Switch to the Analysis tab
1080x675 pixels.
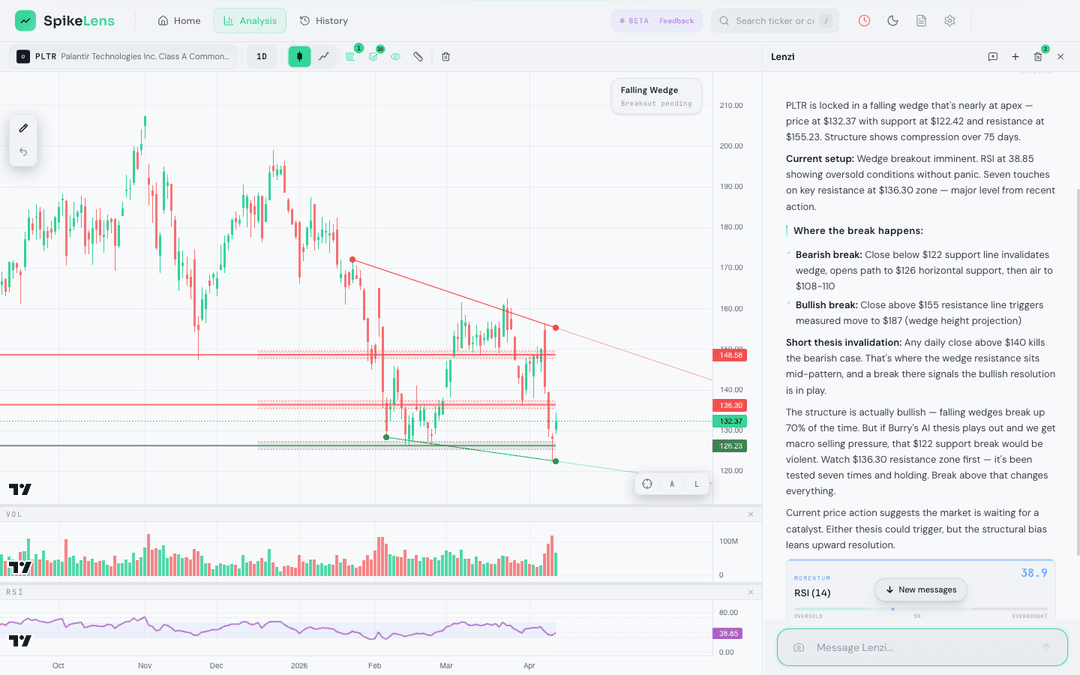(249, 20)
